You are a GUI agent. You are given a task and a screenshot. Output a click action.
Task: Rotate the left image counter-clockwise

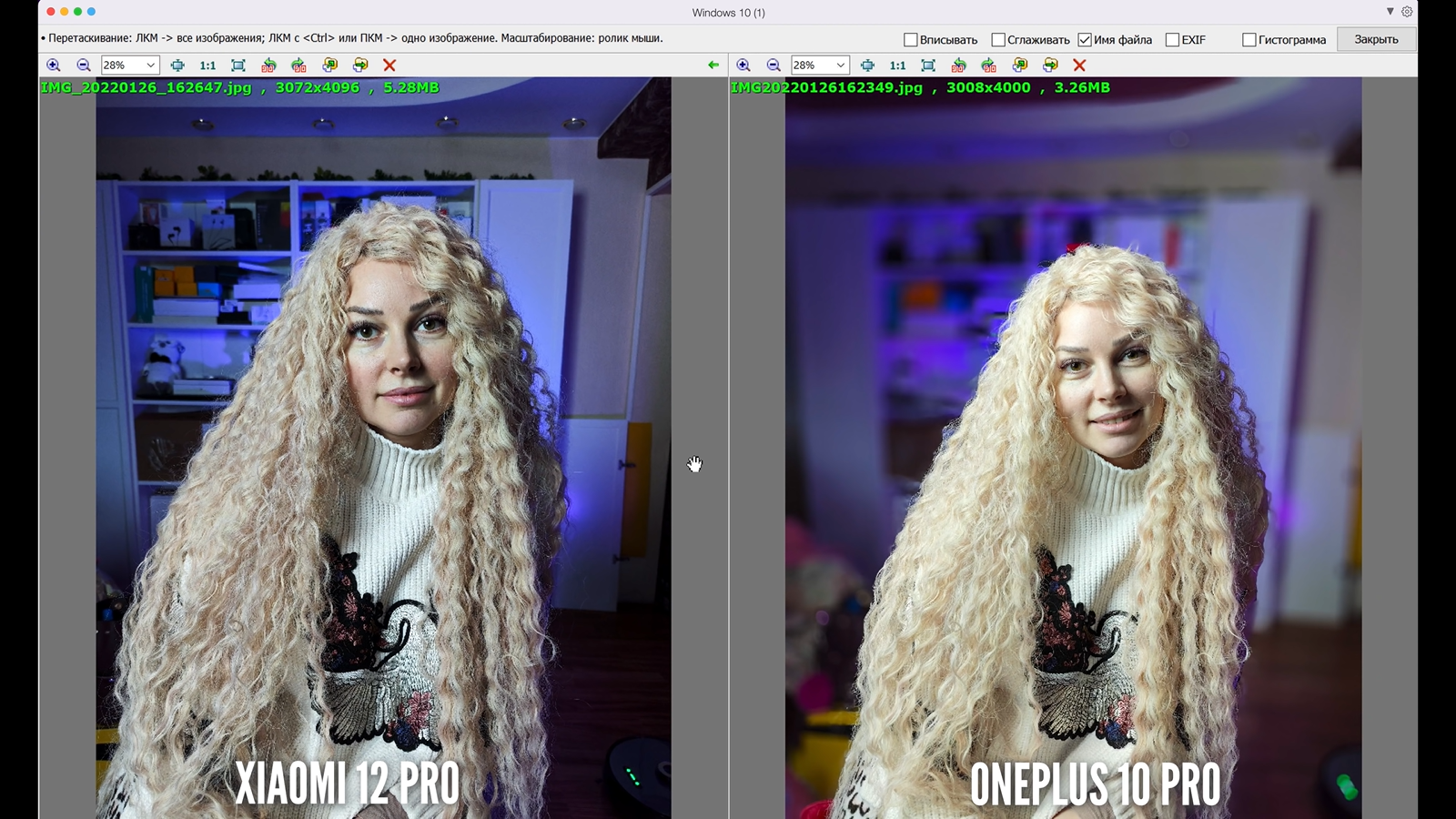pos(268,66)
